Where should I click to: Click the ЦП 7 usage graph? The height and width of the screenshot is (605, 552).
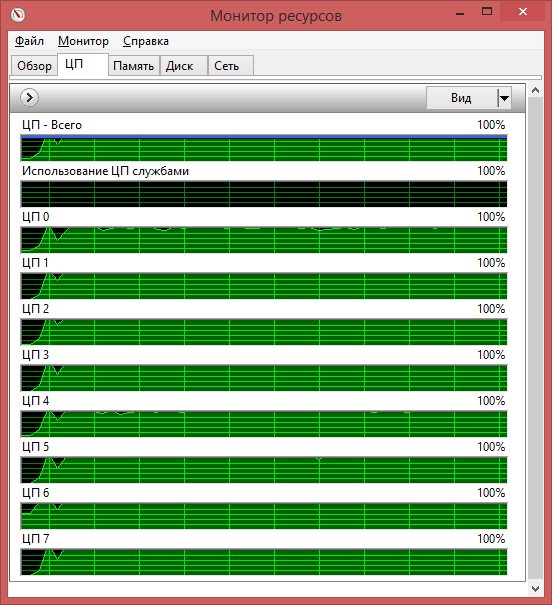coord(264,561)
